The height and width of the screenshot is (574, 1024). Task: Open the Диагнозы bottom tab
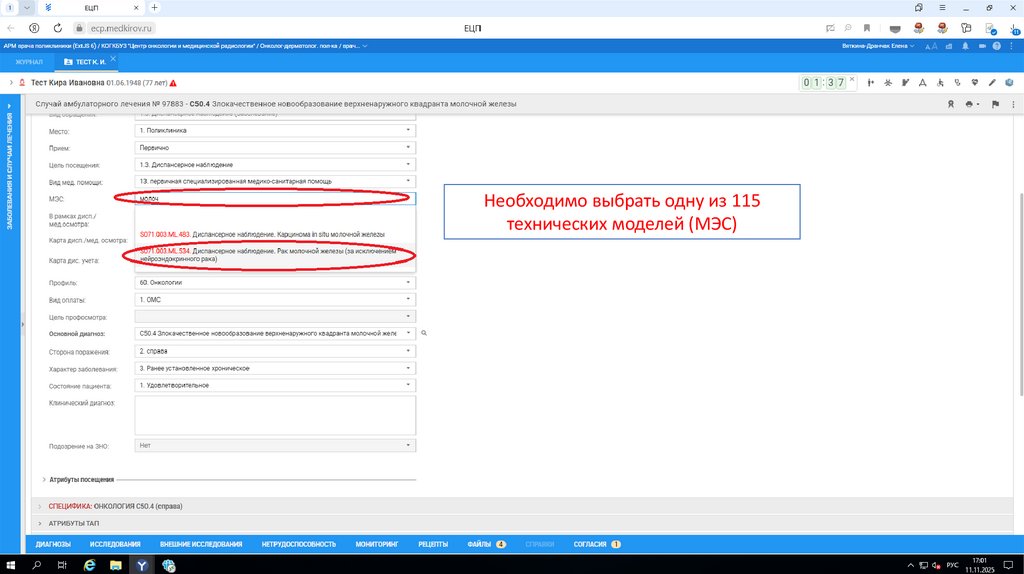(53, 544)
